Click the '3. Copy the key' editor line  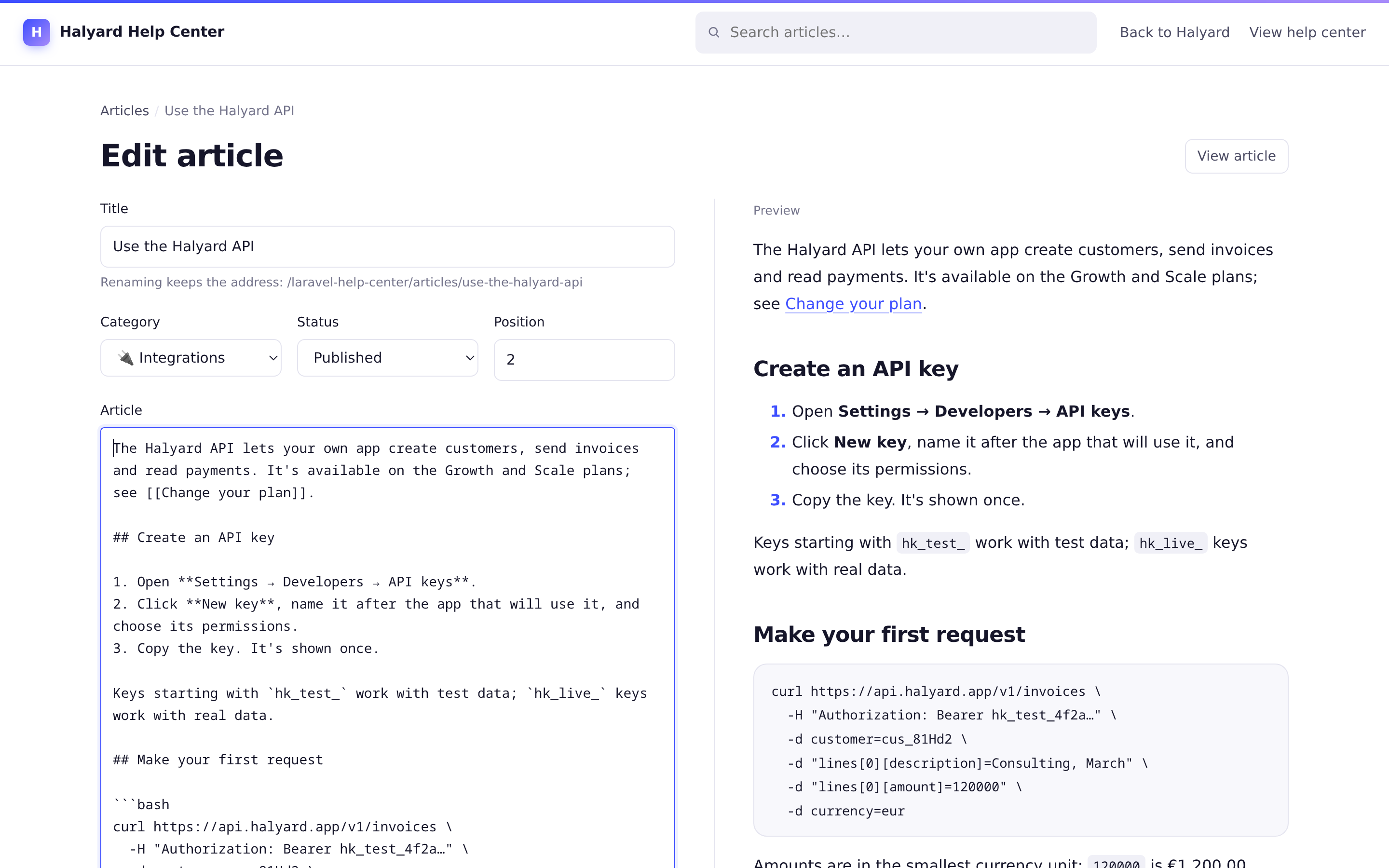coord(245,649)
